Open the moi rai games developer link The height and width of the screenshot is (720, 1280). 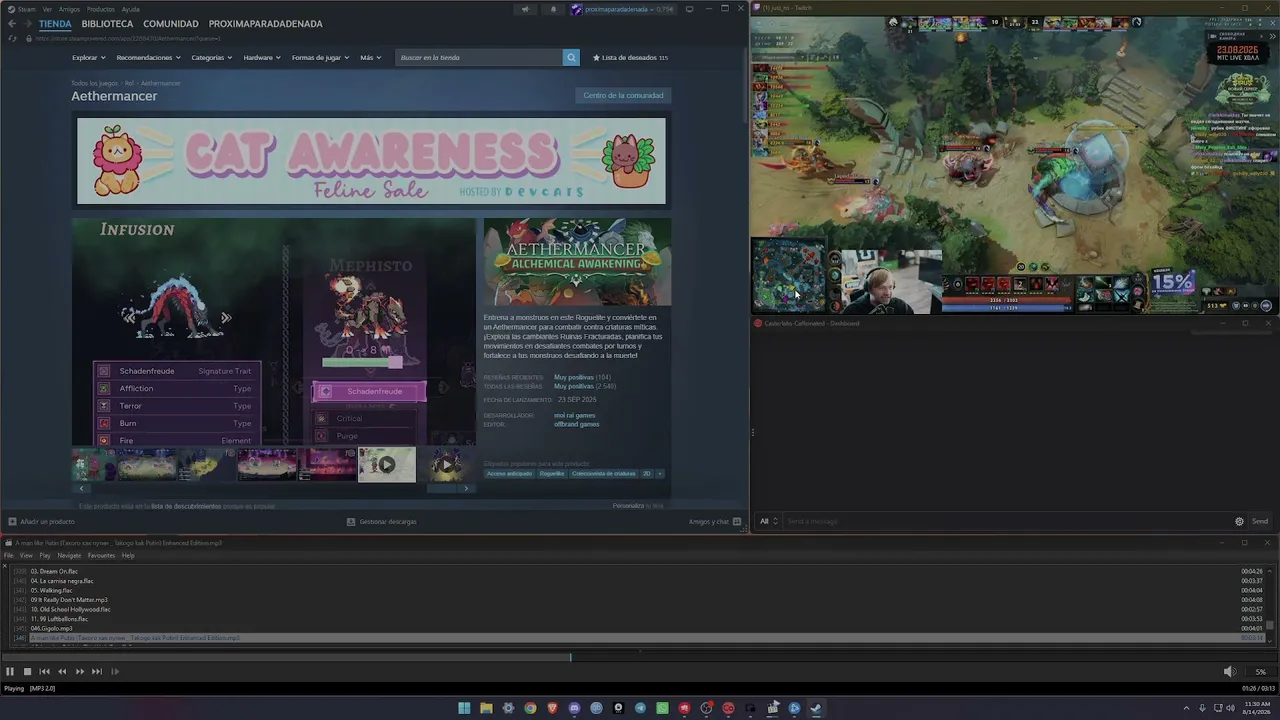(575, 415)
